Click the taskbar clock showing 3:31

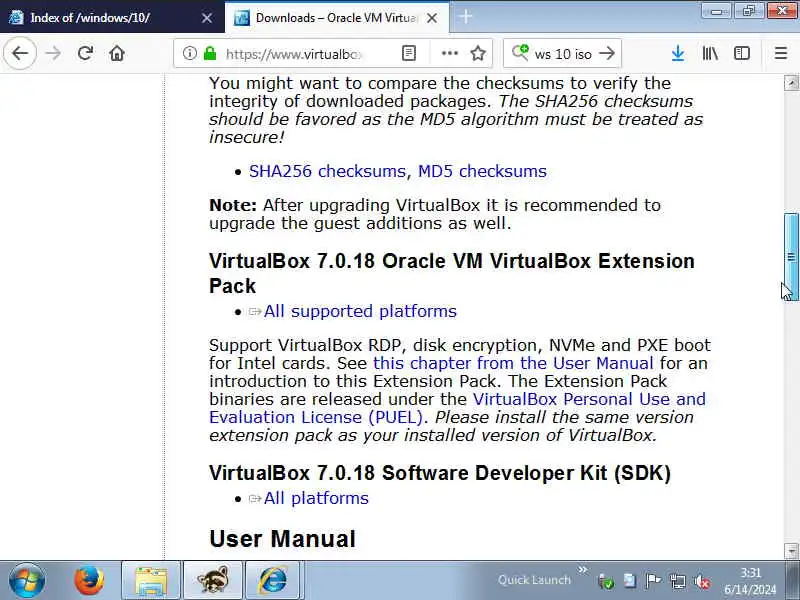(750, 581)
